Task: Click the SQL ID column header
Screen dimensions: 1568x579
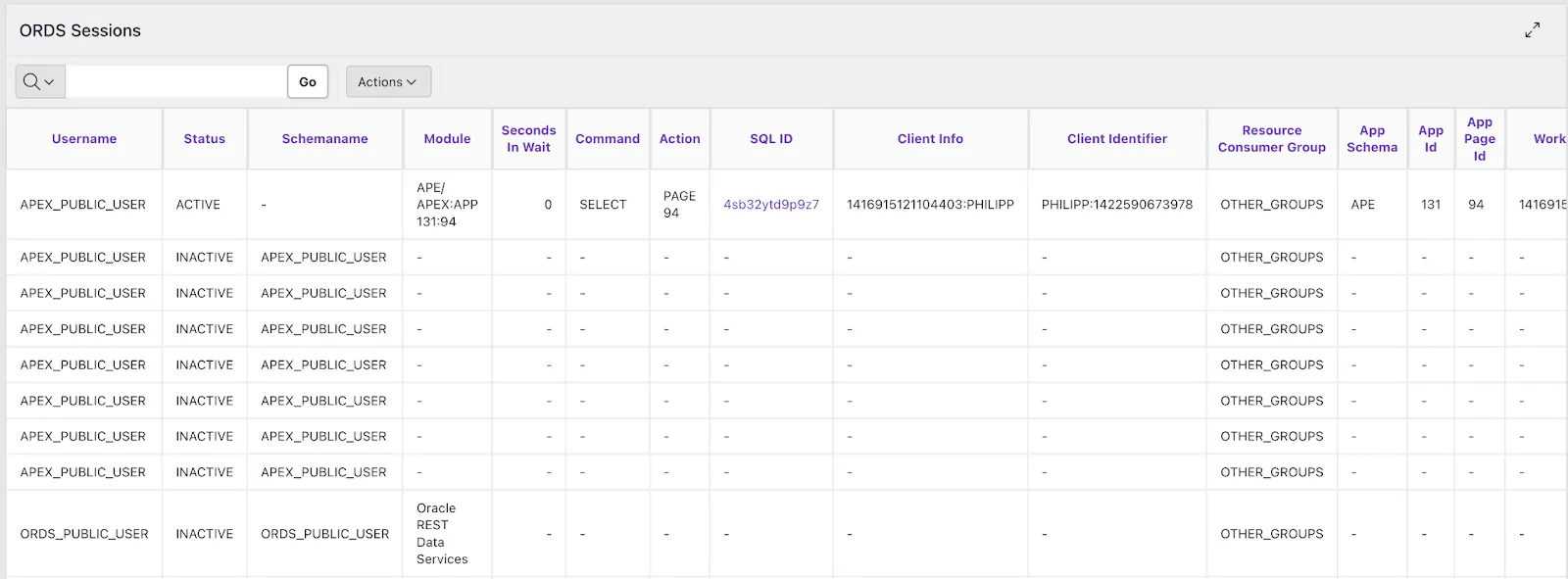Action: [x=771, y=139]
